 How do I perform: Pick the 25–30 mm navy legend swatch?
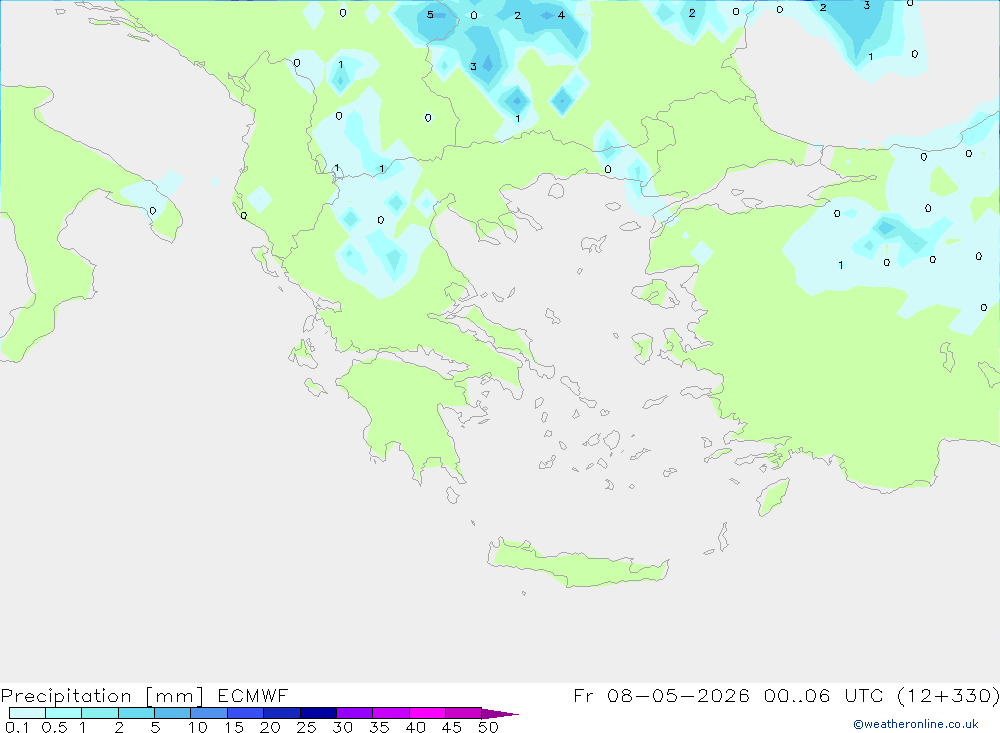318,713
